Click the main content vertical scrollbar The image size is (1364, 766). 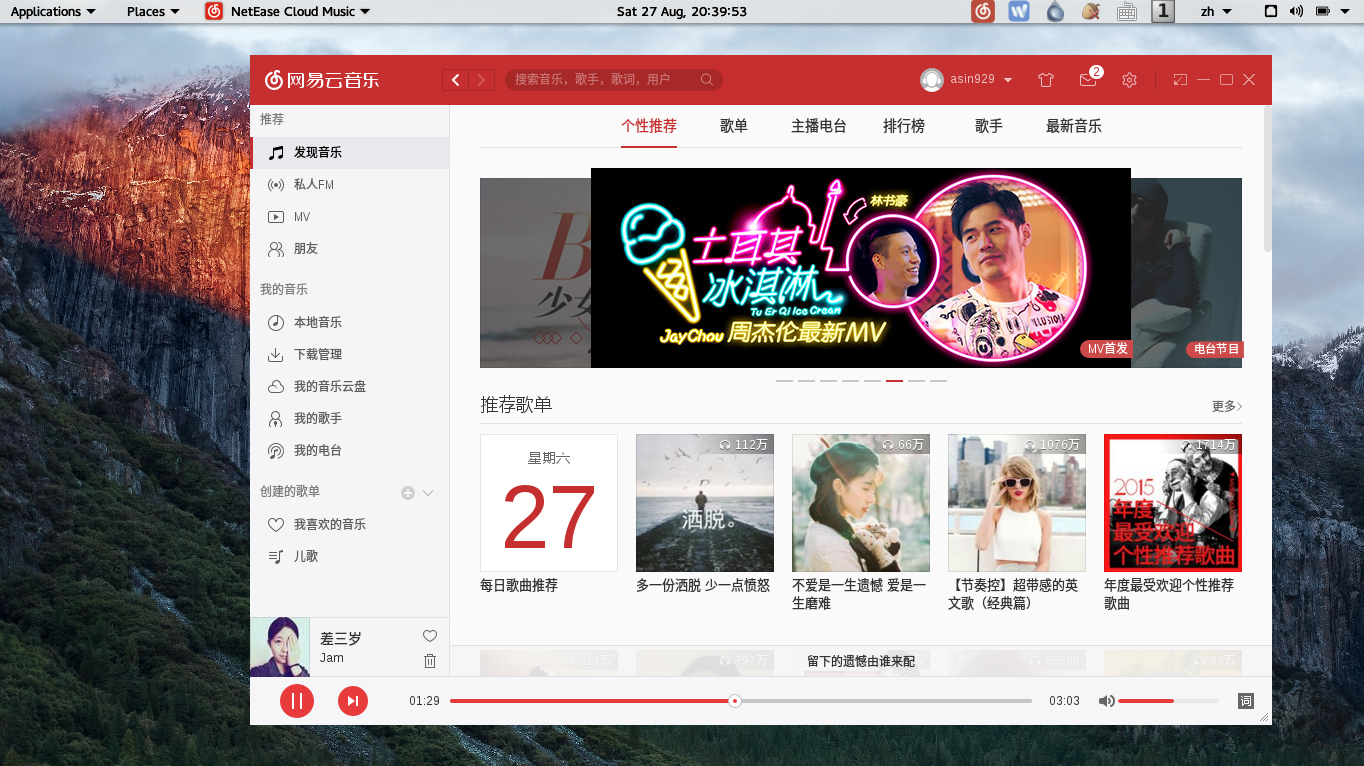point(1268,180)
